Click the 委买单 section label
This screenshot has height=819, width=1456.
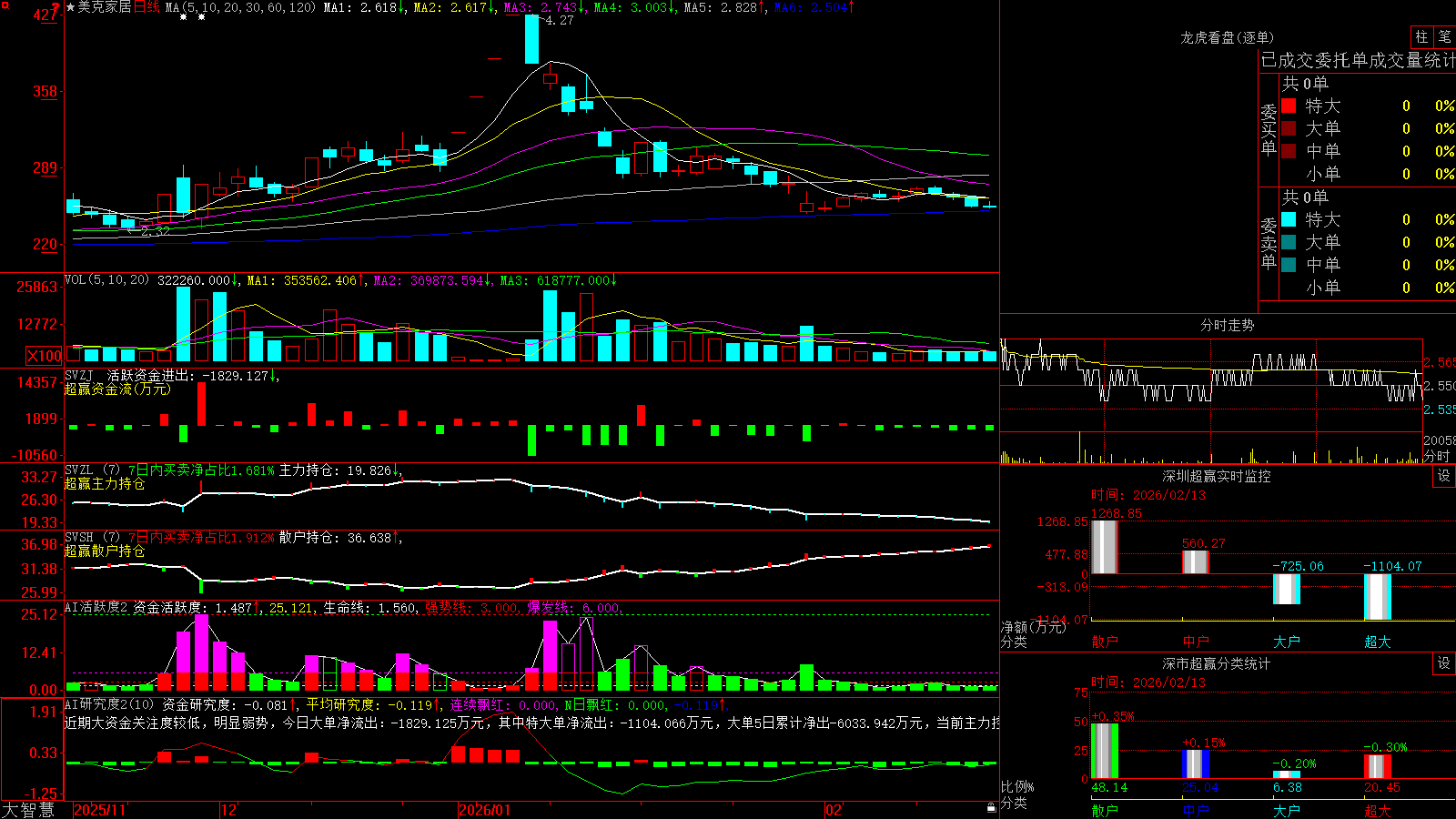[x=1269, y=129]
